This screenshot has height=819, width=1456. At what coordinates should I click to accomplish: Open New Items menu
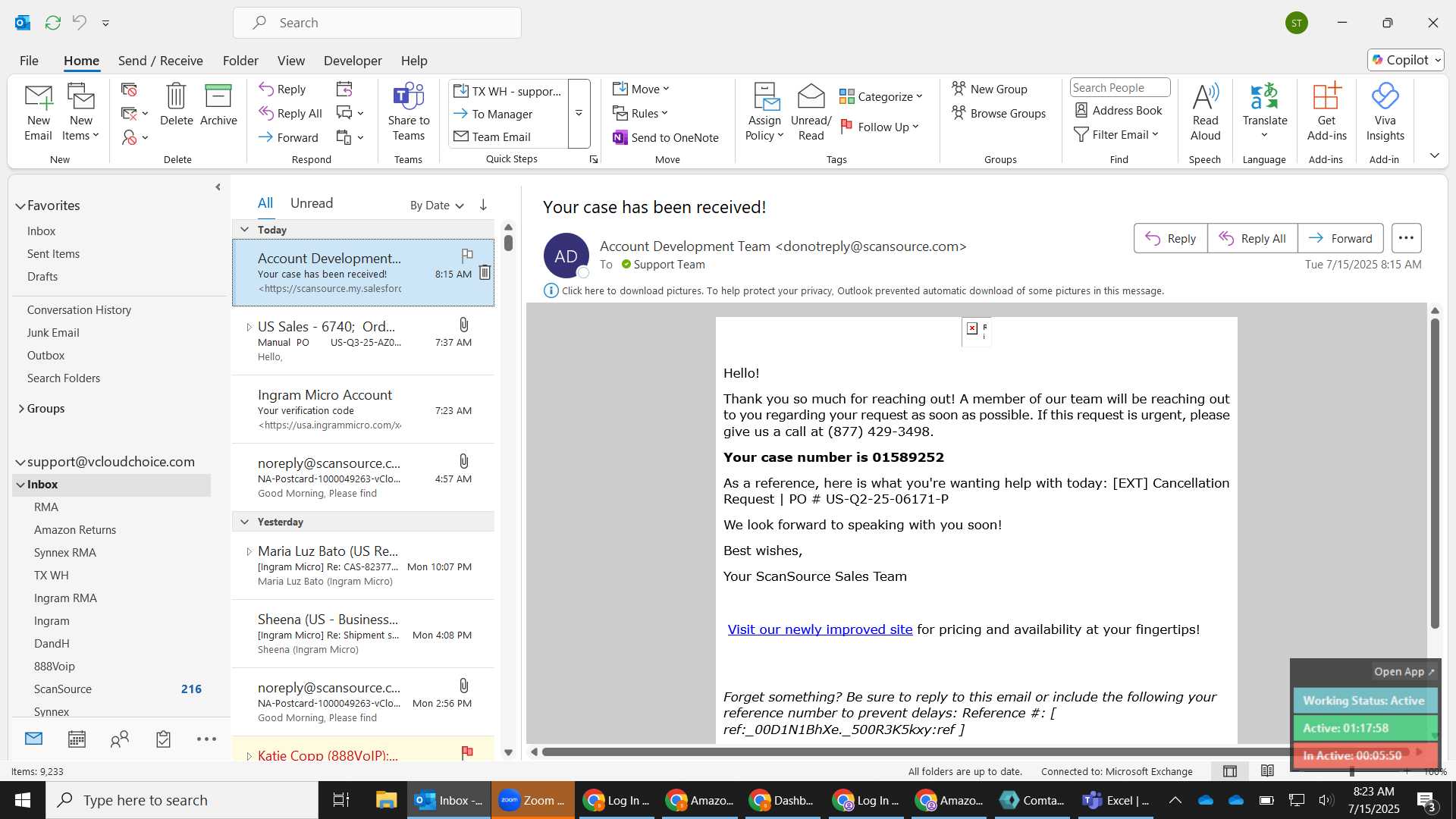(80, 112)
